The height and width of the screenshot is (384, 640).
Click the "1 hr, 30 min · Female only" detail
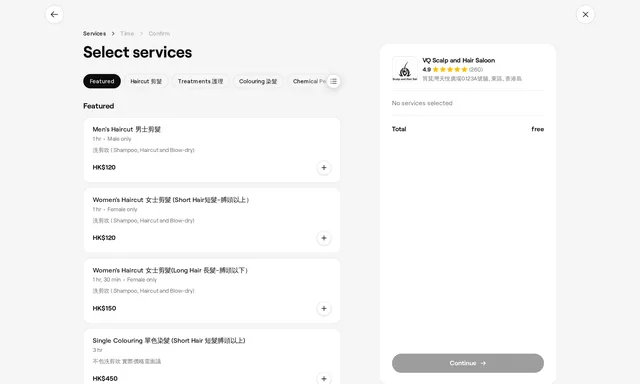(x=124, y=280)
